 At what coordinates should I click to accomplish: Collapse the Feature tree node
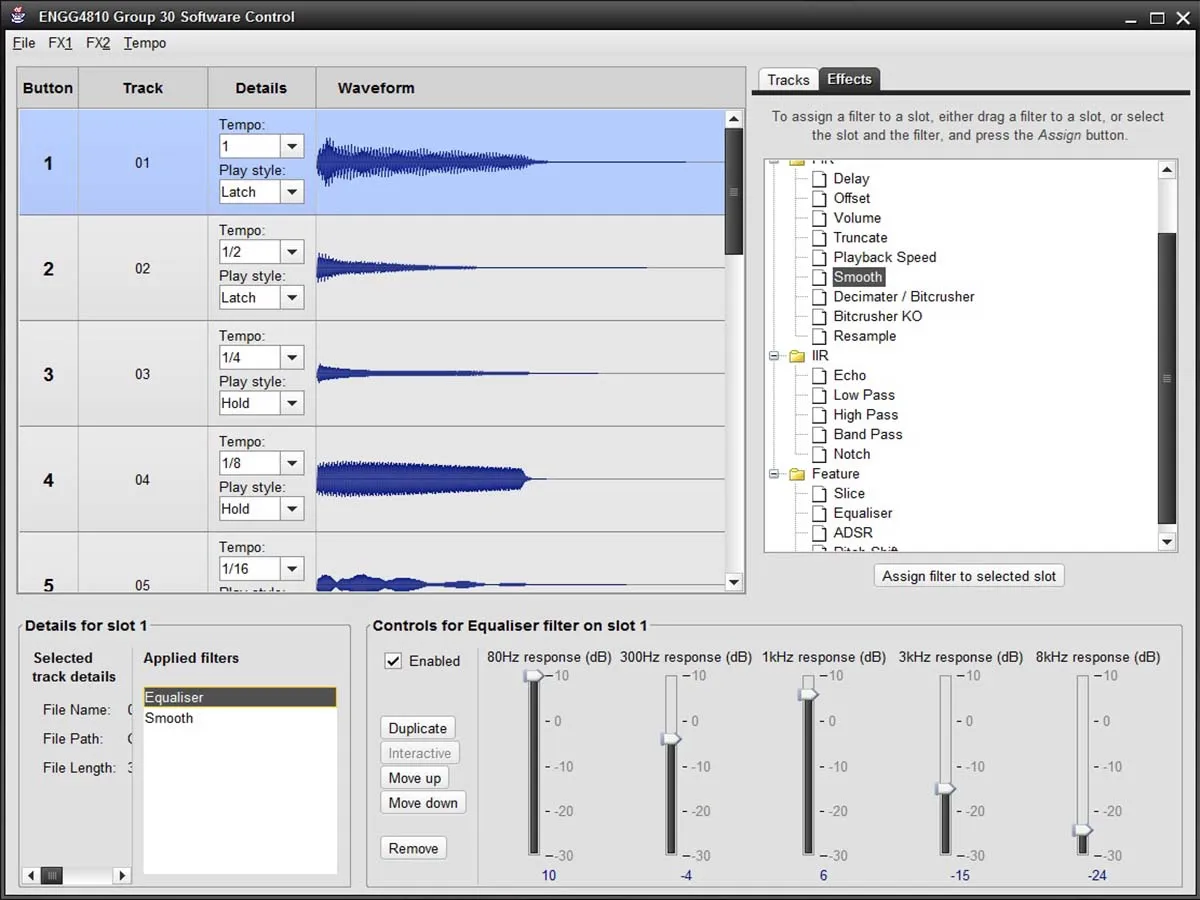point(774,474)
